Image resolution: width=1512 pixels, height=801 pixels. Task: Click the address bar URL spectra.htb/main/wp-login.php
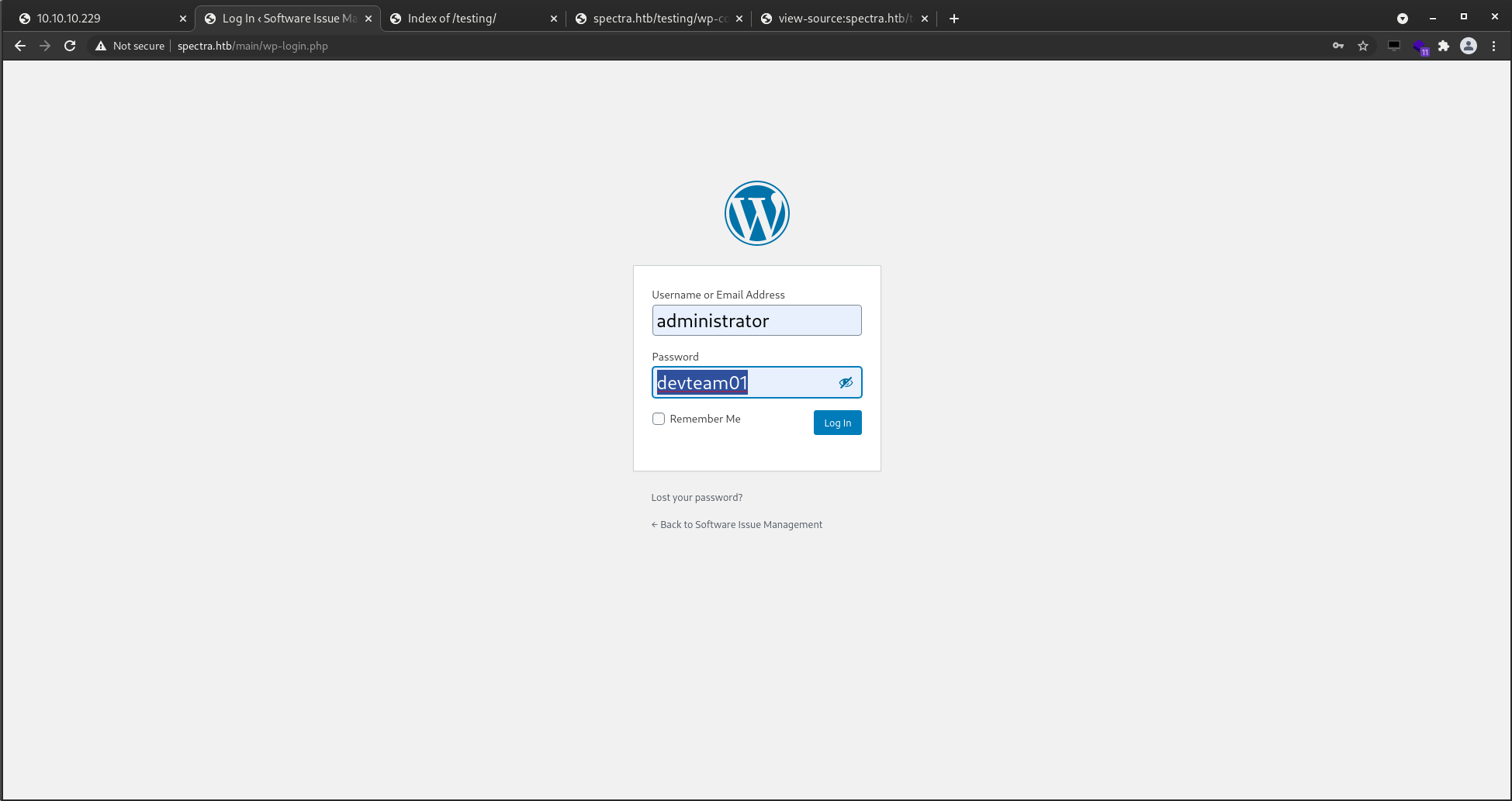click(253, 46)
